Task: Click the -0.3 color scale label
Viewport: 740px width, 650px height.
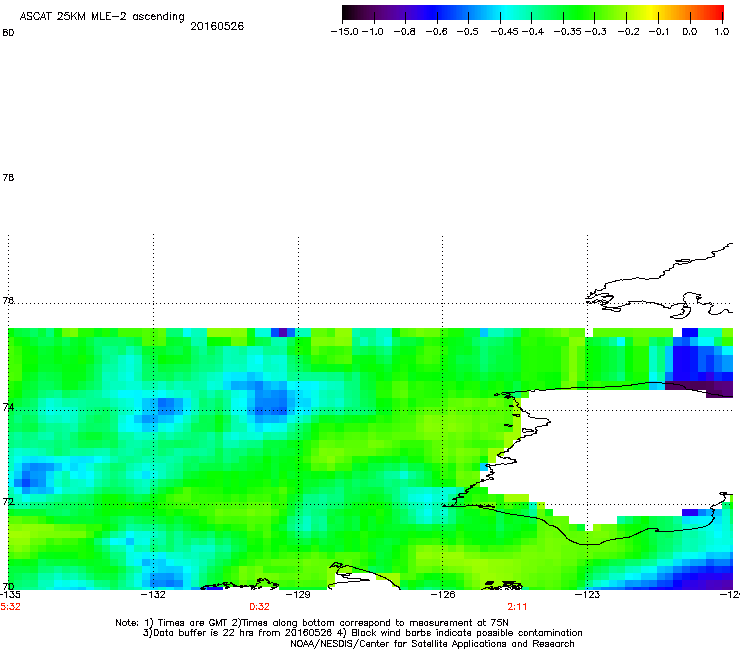Action: tap(596, 32)
